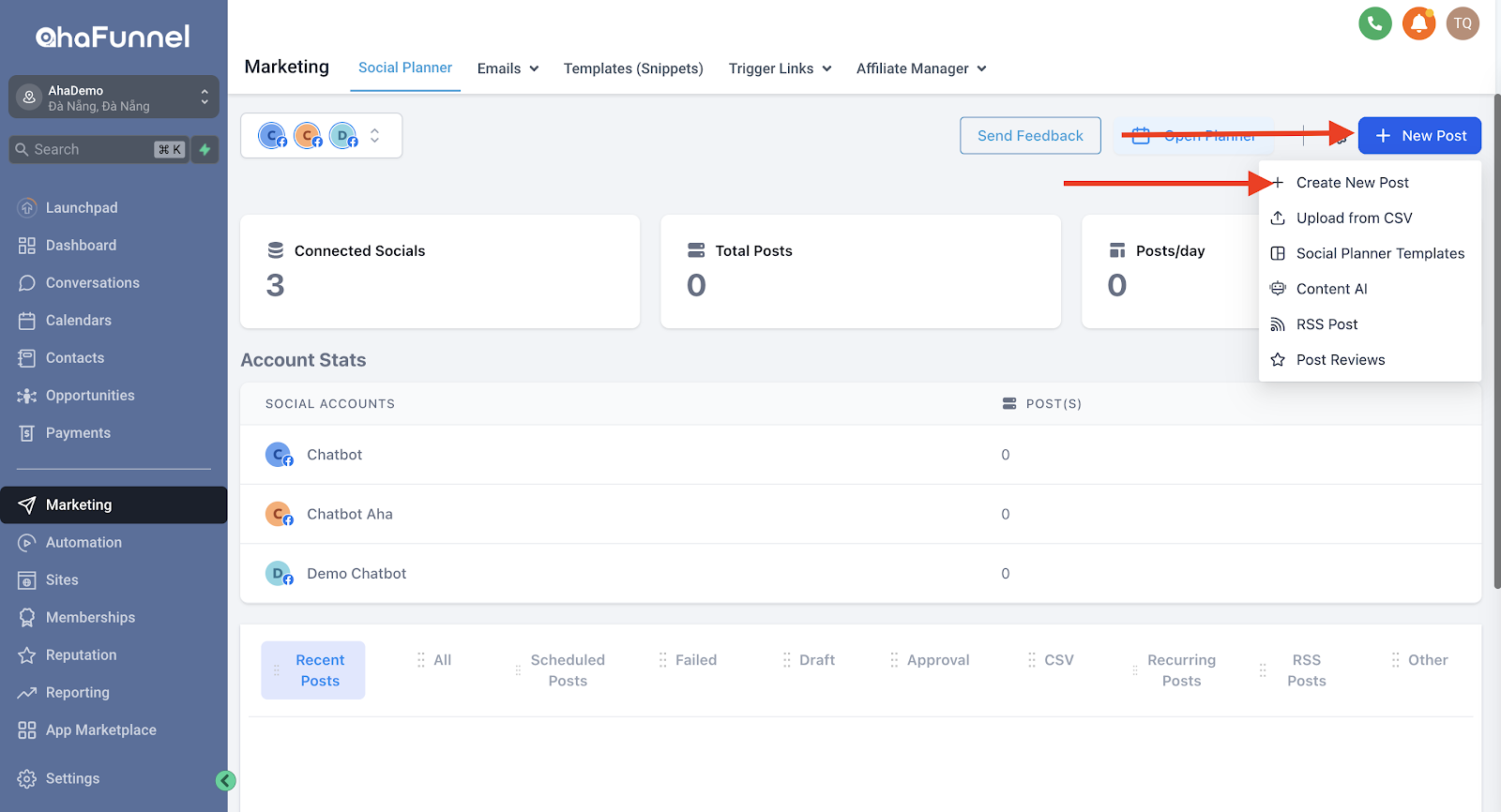
Task: Choose Create New Post menu item
Action: pyautogui.click(x=1370, y=183)
